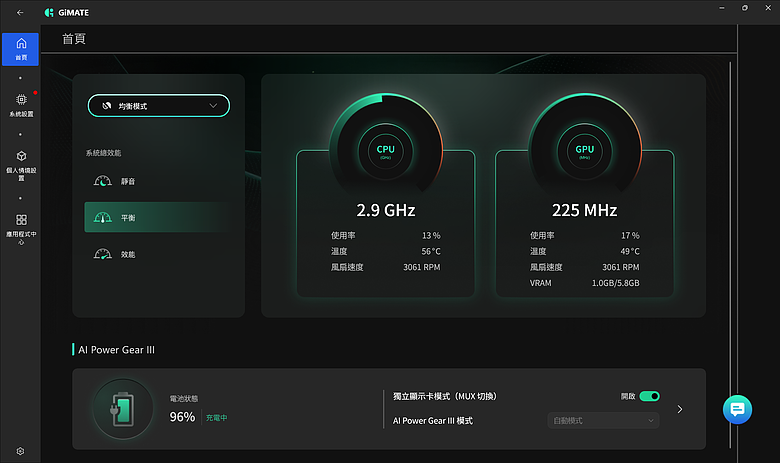
Task: Click the 充電中 charging status text
Action: coord(216,418)
